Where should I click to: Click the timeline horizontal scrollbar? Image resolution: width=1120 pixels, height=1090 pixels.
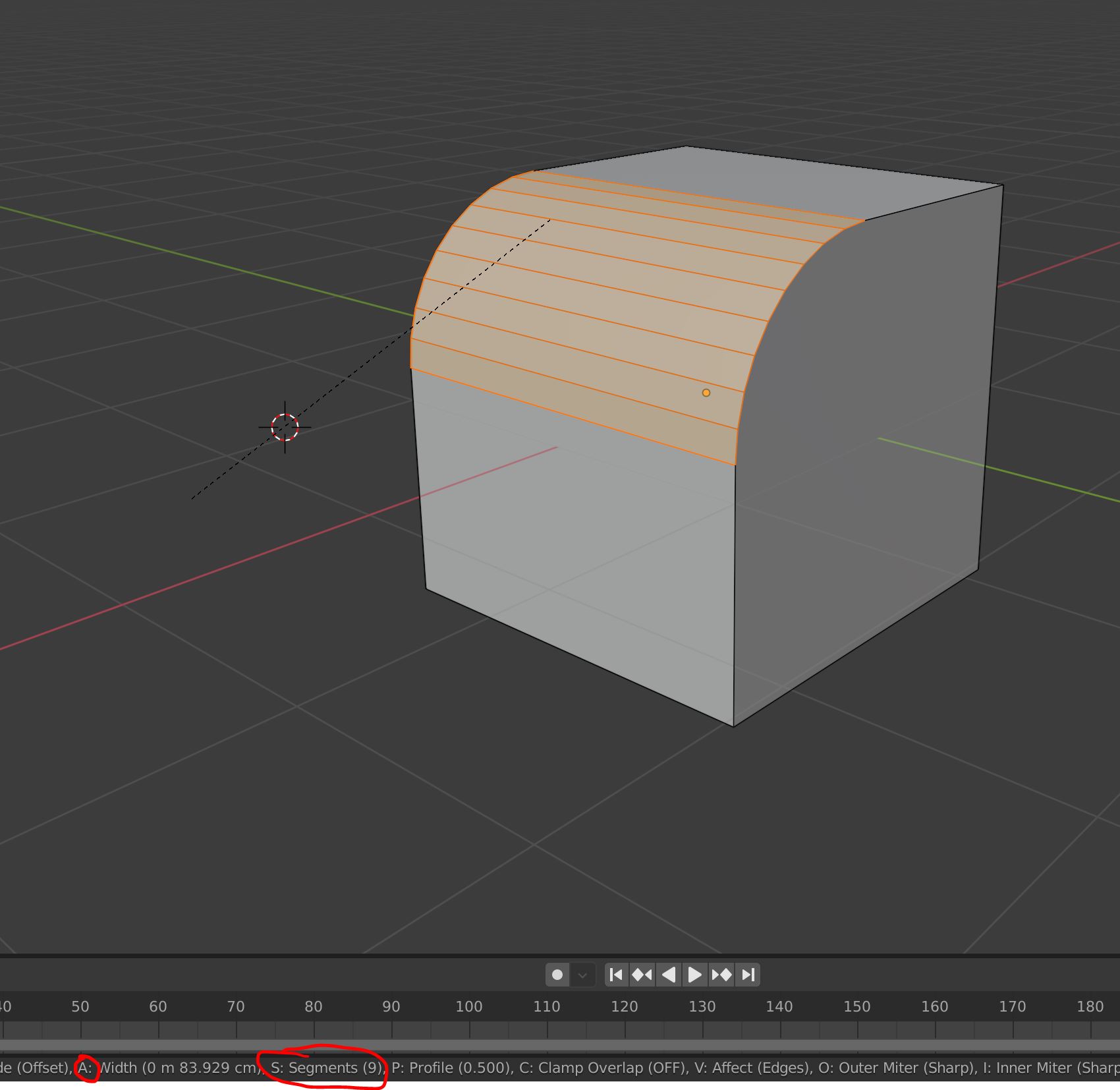[560, 1045]
